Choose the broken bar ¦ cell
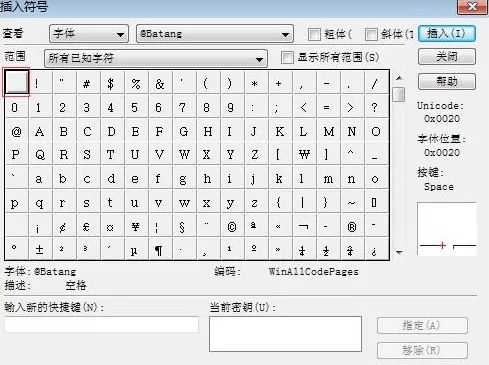Viewport: 489px width, 365px height. (160, 227)
